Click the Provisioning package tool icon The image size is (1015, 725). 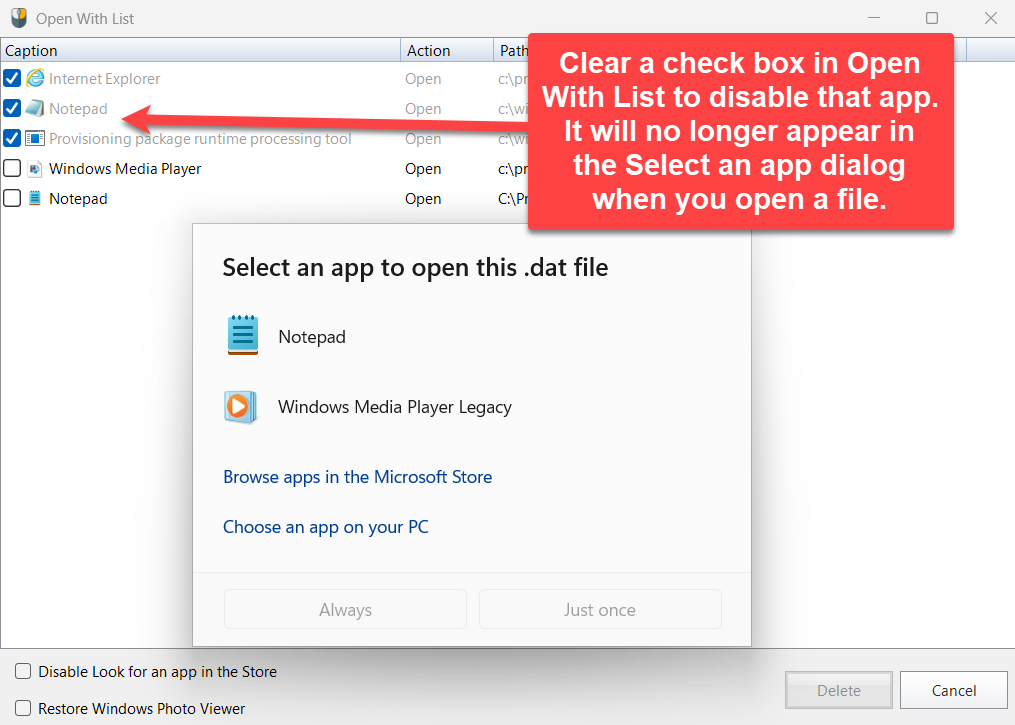coord(35,139)
